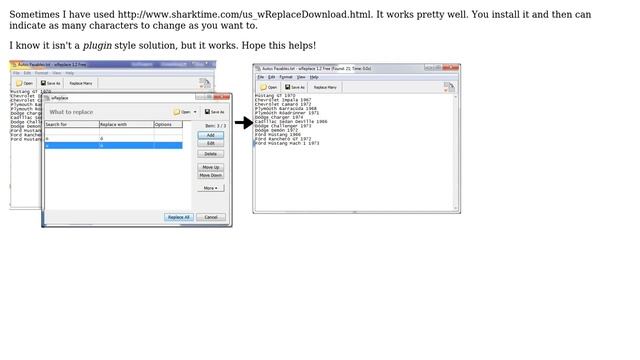This screenshot has height=360, width=640.
Task: Click the 'Replace with' column header
Action: click(x=126, y=124)
